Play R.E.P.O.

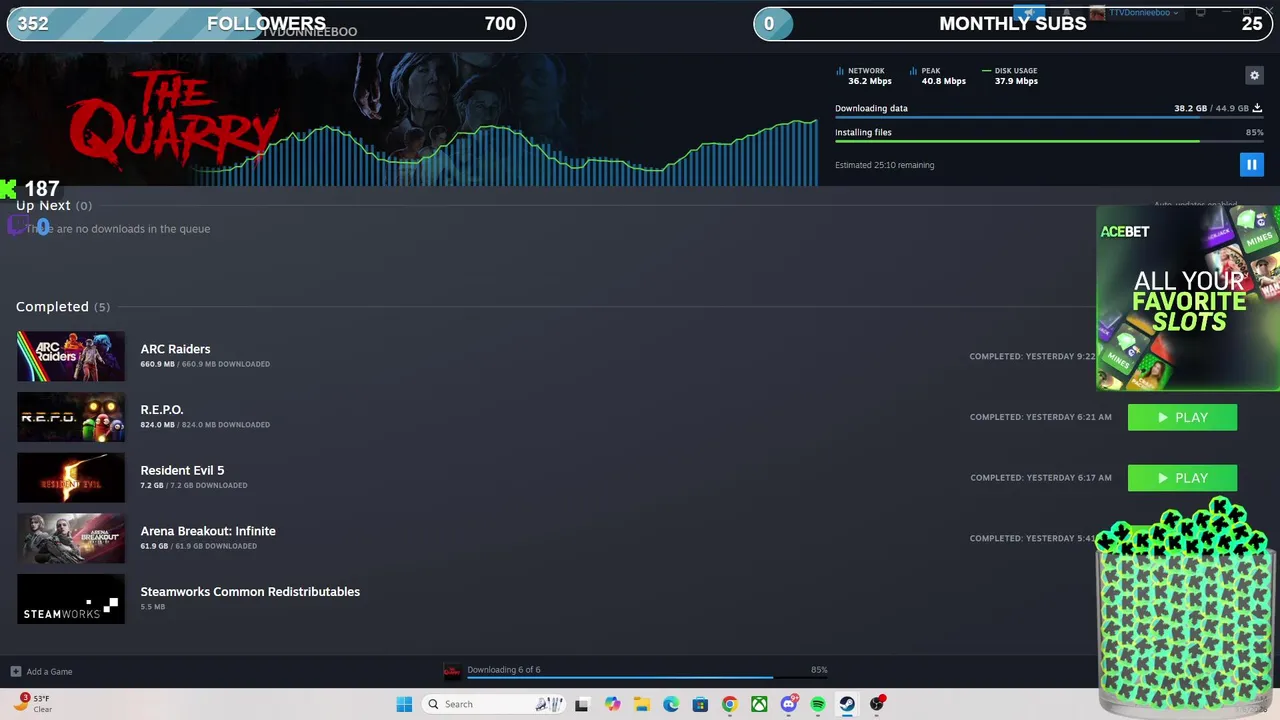tap(1182, 417)
